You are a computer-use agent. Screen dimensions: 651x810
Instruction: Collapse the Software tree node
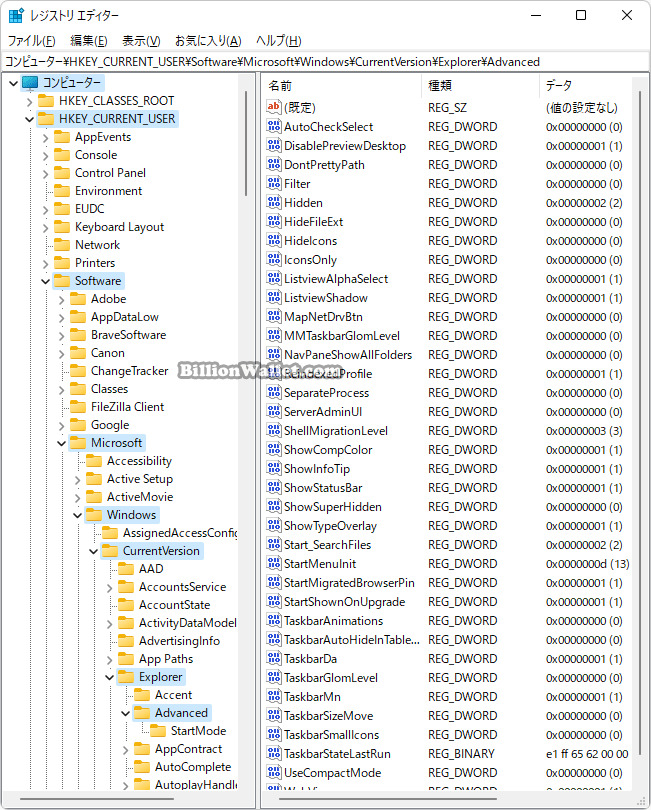click(45, 282)
